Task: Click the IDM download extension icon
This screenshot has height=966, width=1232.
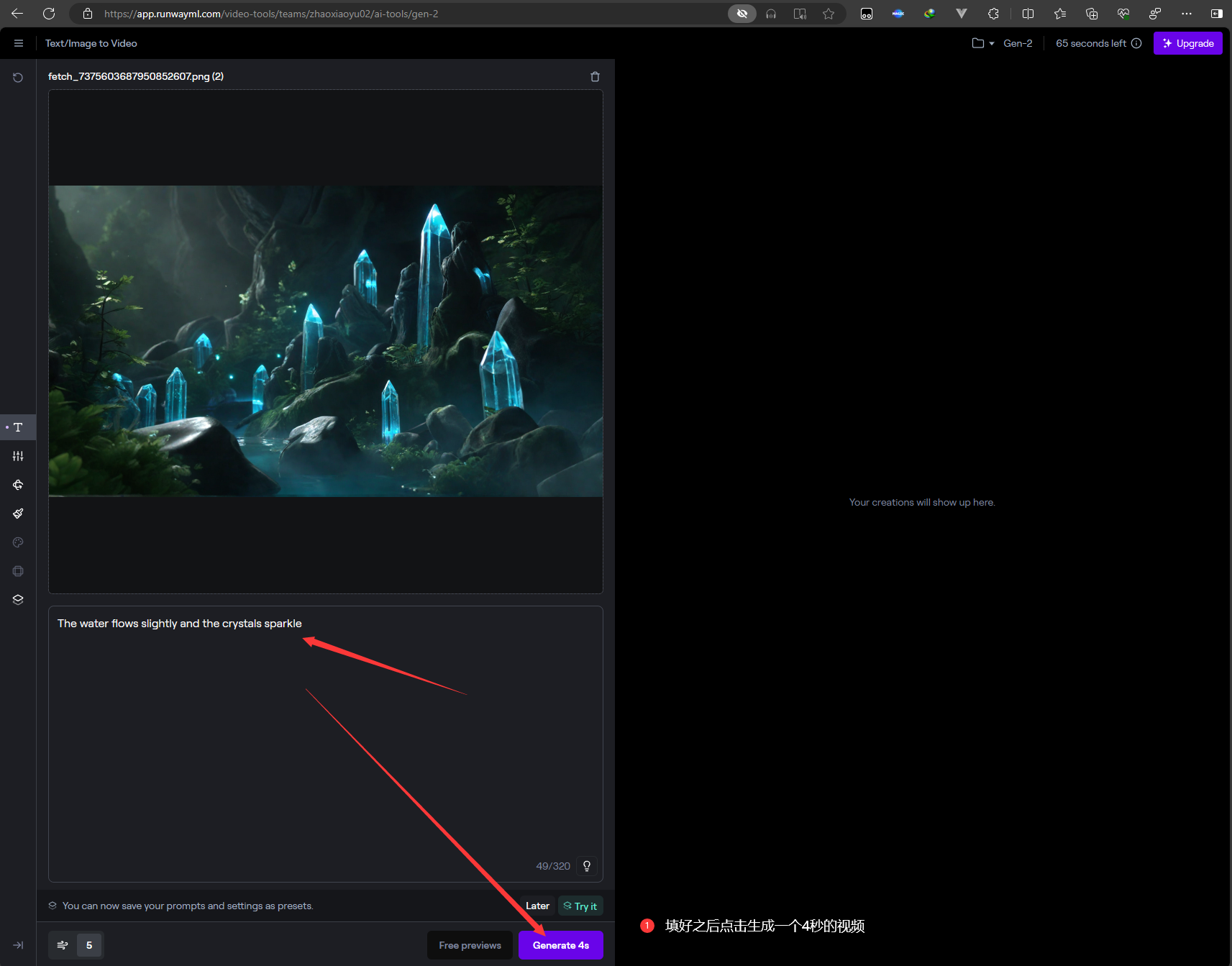Action: [930, 14]
